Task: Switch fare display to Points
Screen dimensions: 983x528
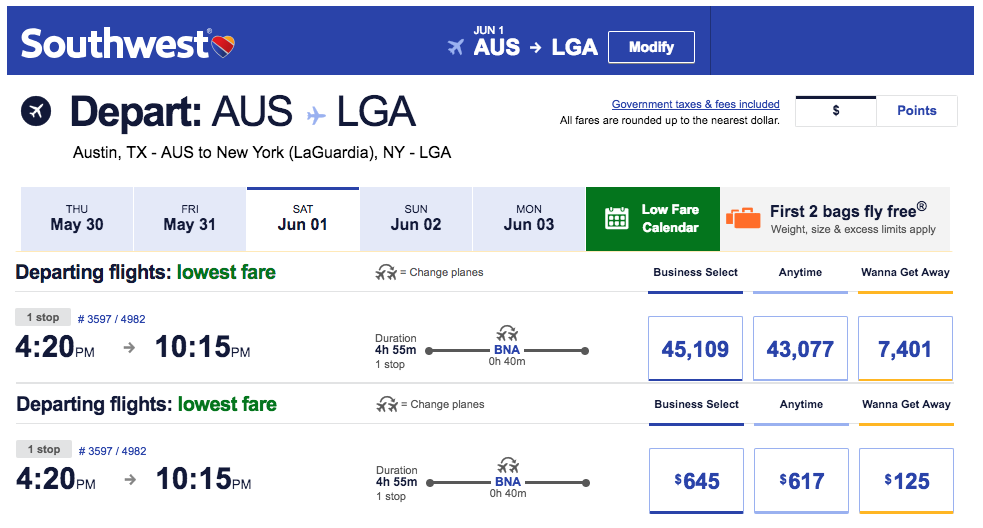Action: pos(917,111)
